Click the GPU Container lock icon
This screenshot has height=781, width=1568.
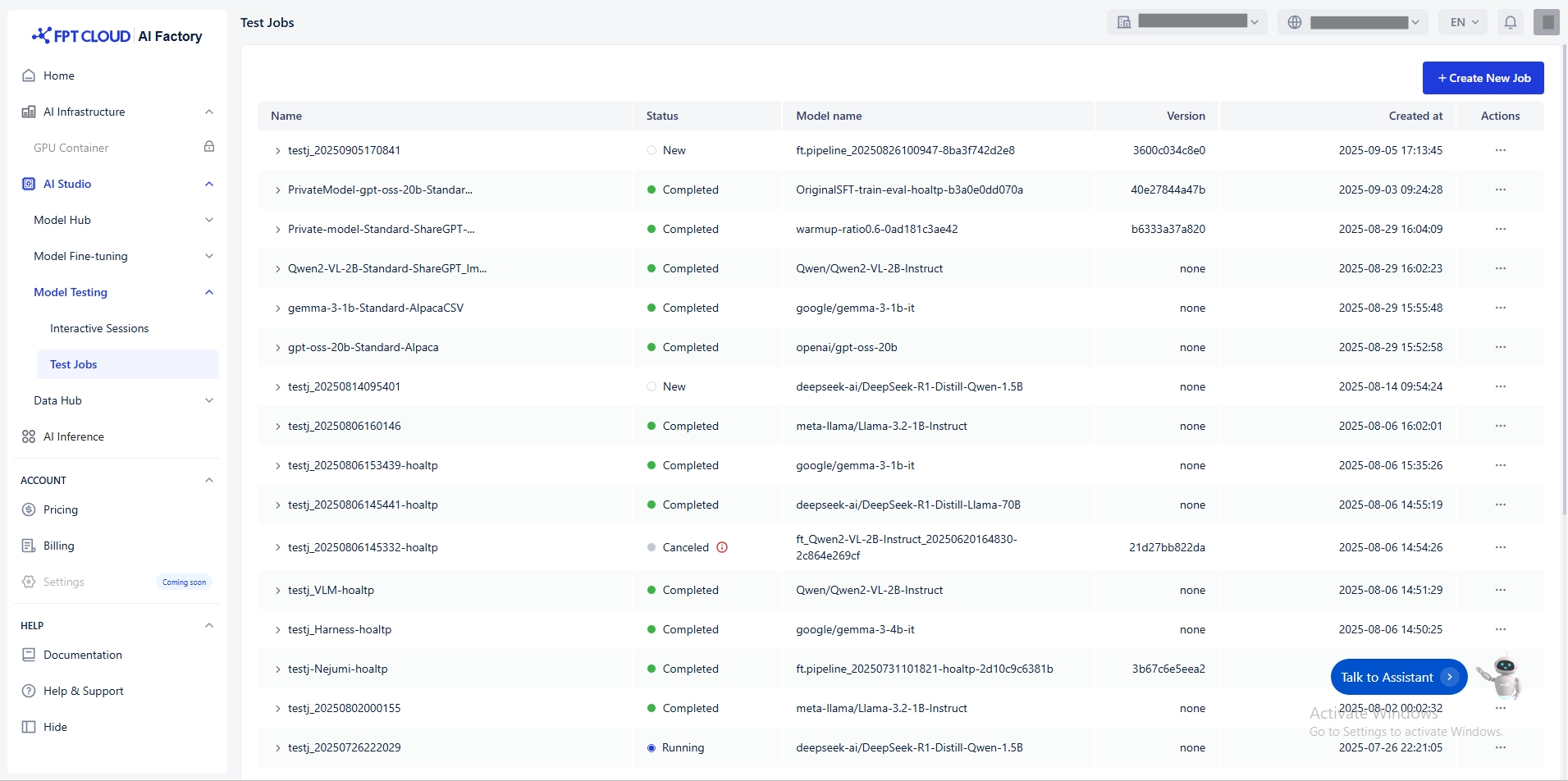(209, 147)
